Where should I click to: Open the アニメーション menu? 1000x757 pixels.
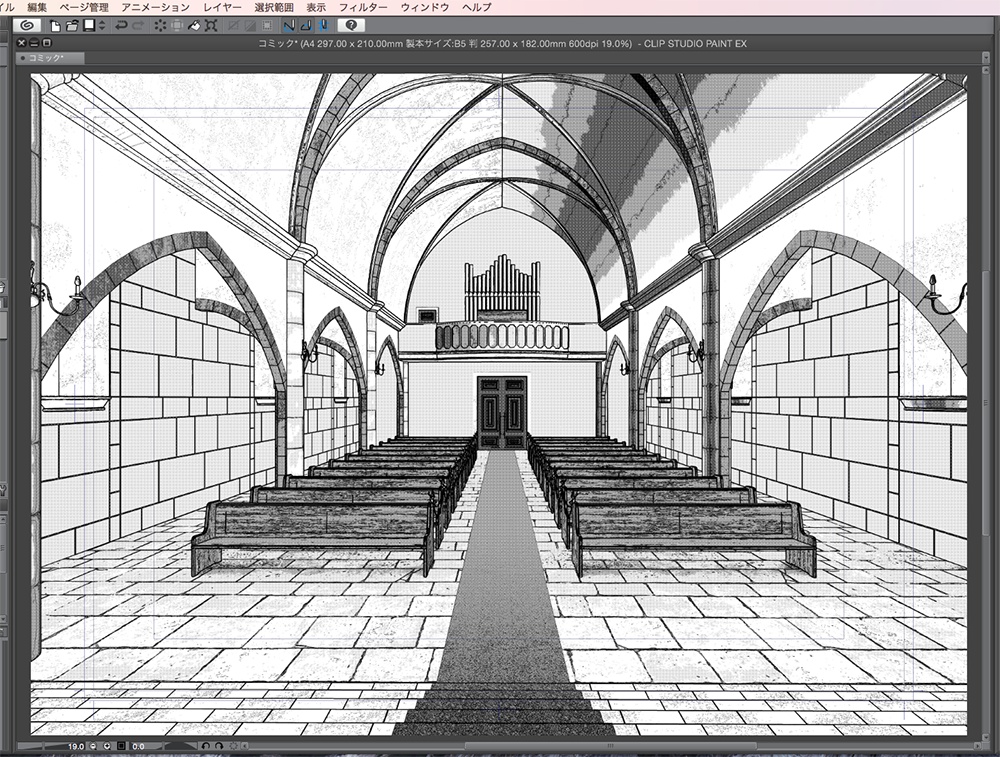tap(155, 7)
